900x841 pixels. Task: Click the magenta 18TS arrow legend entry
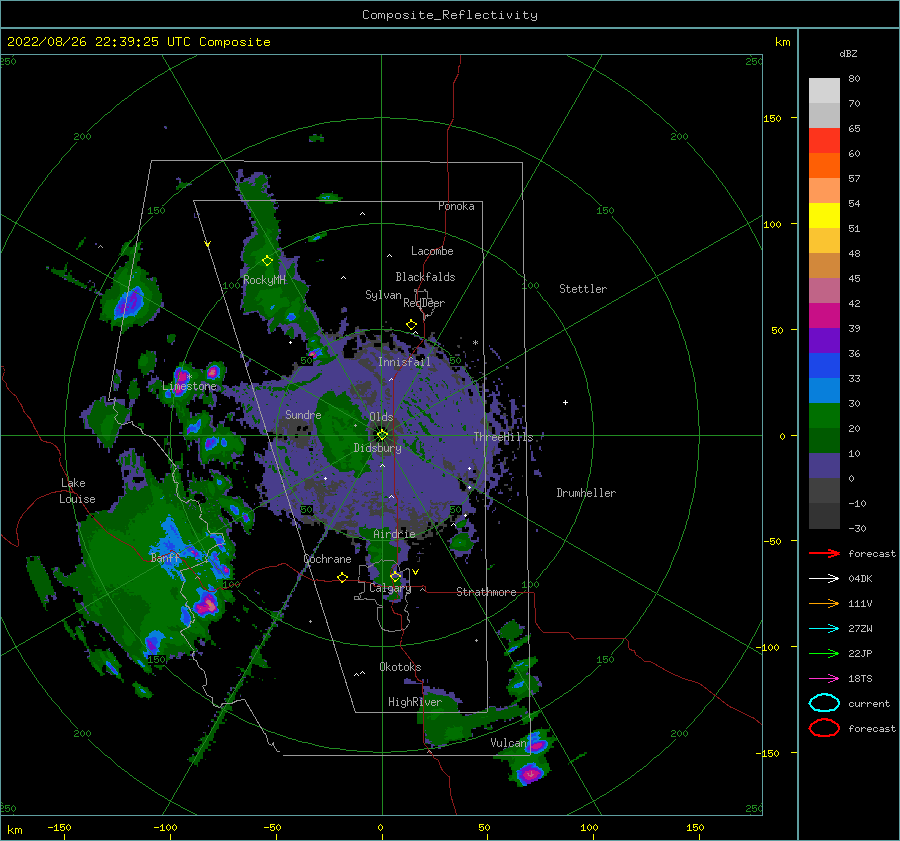[824, 679]
